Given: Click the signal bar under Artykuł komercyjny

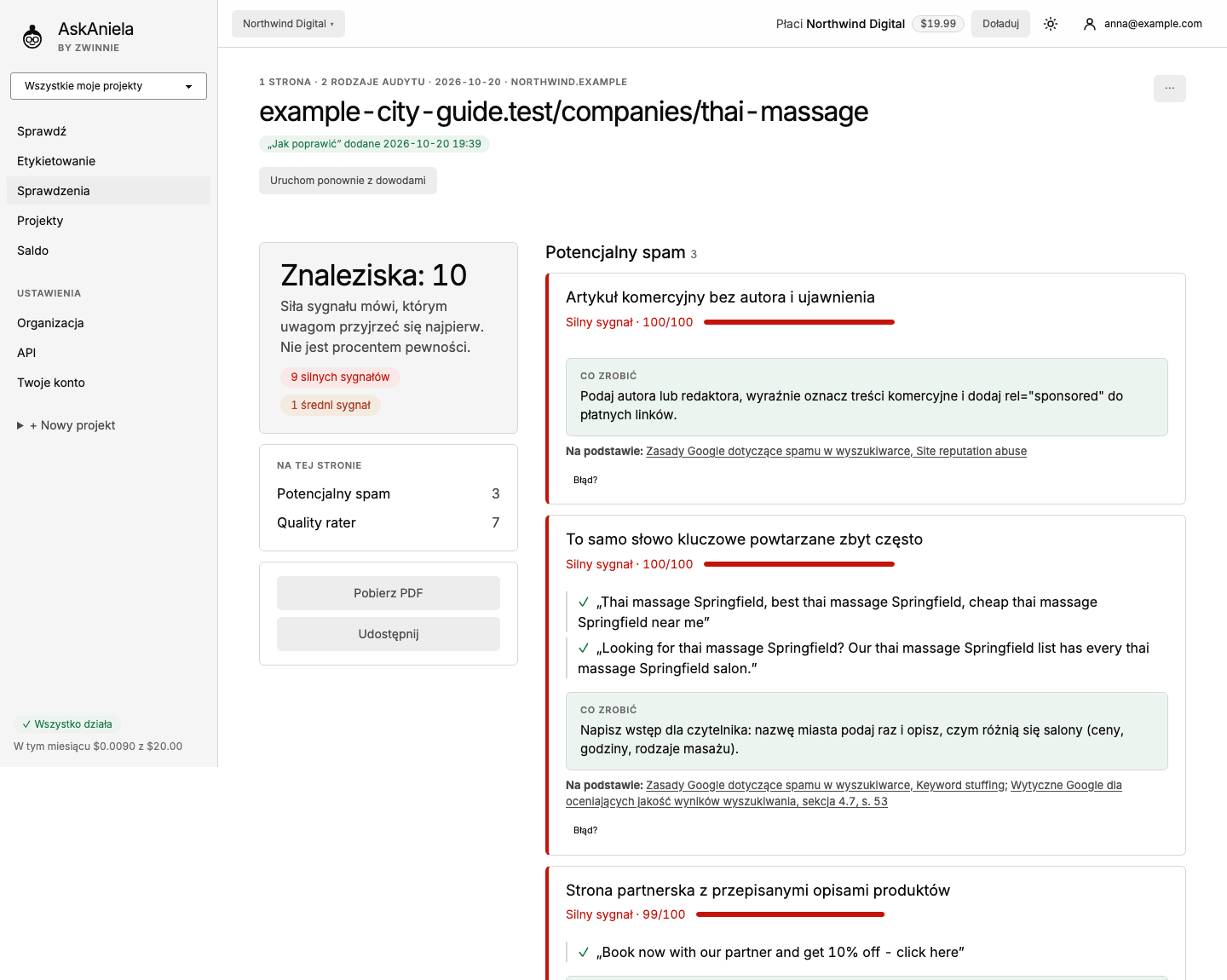Looking at the screenshot, I should (x=799, y=322).
